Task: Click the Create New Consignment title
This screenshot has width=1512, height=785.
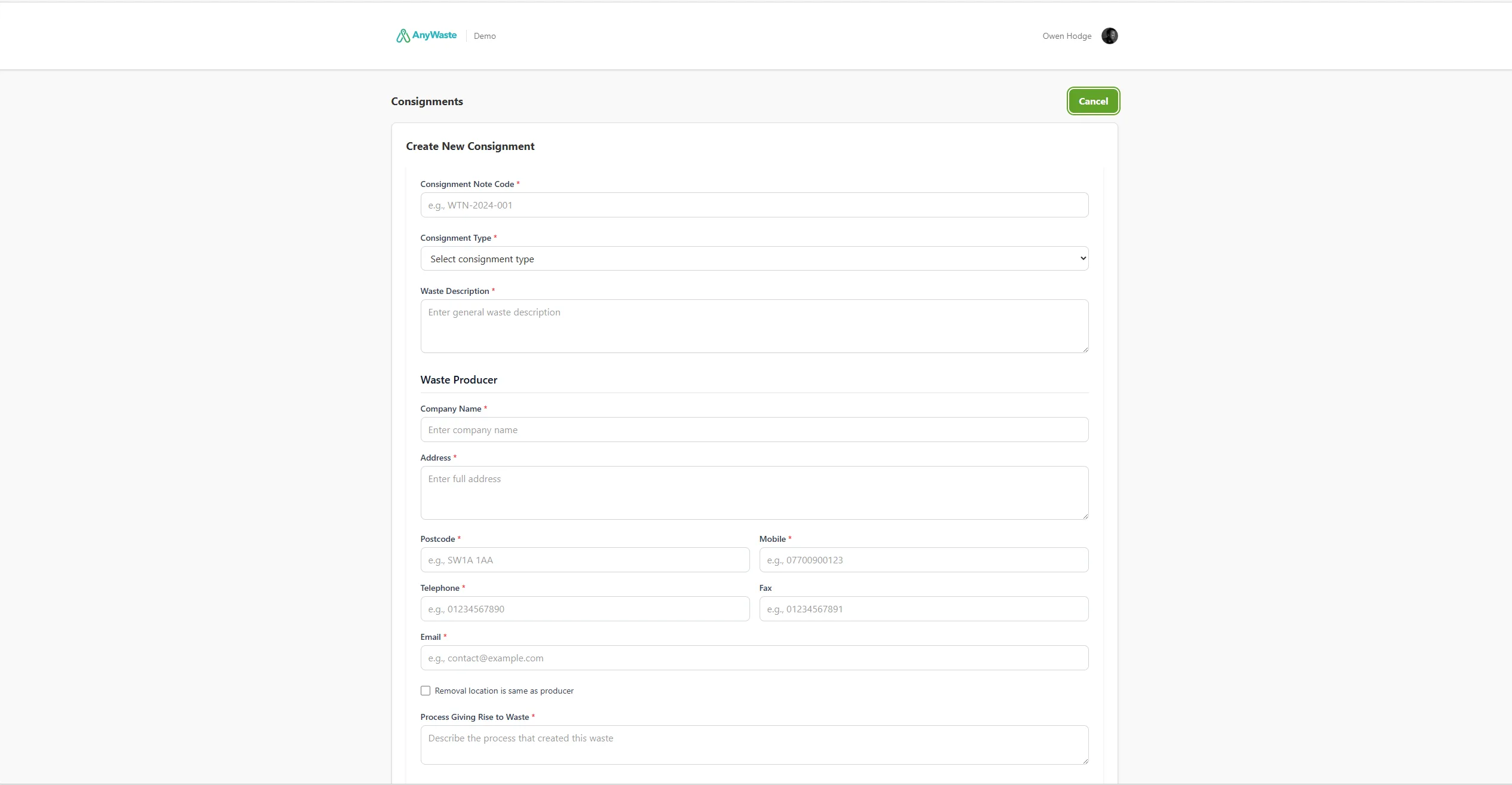Action: tap(470, 146)
